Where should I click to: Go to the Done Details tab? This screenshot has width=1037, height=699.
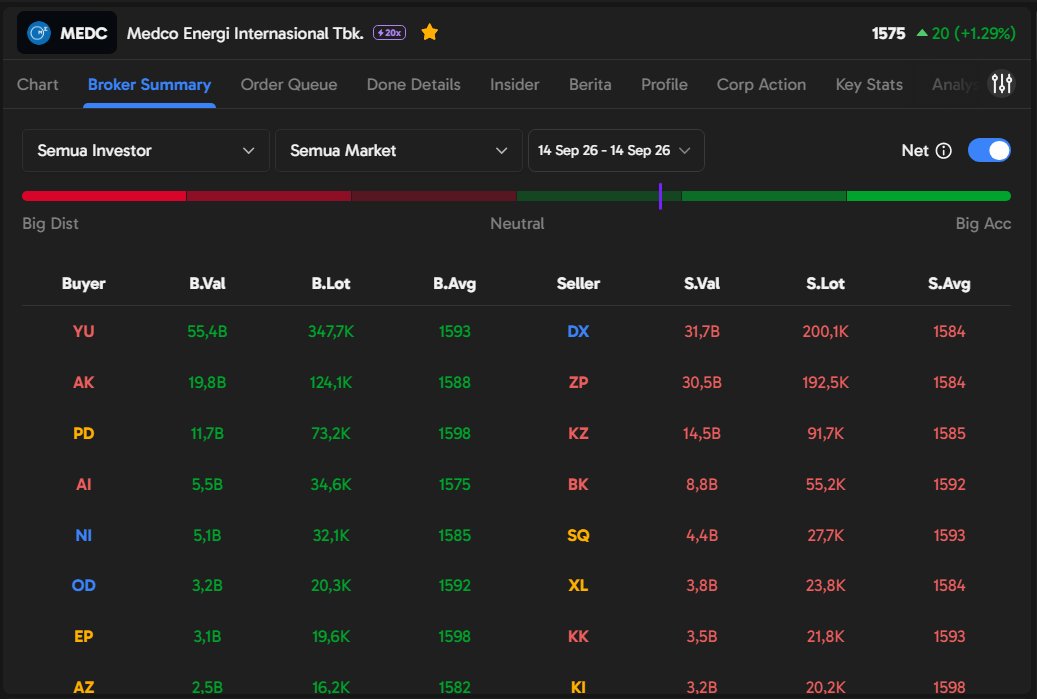413,85
